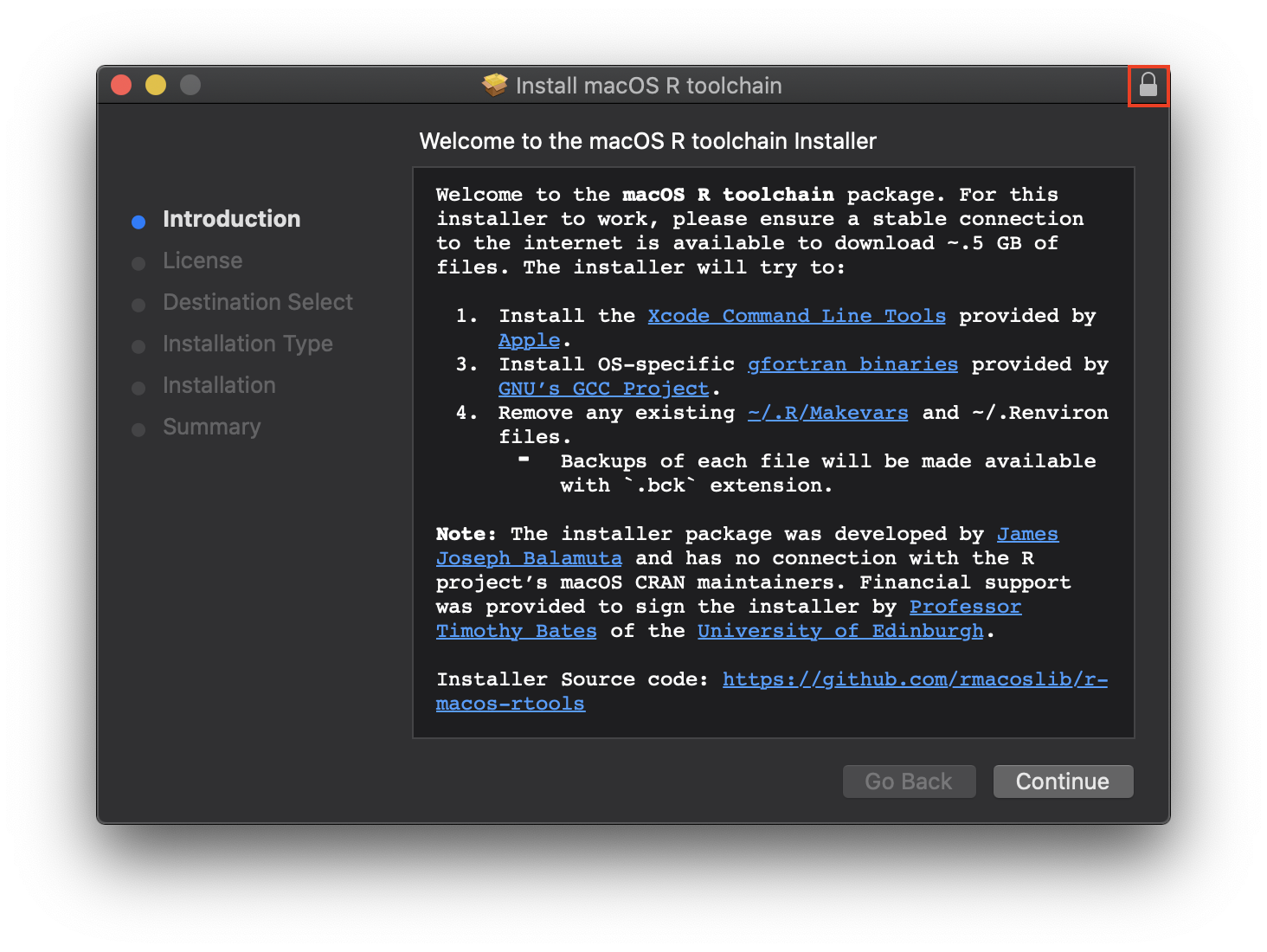Click the window title 'Install macOS R toolchain'
The image size is (1267, 952).
(649, 86)
